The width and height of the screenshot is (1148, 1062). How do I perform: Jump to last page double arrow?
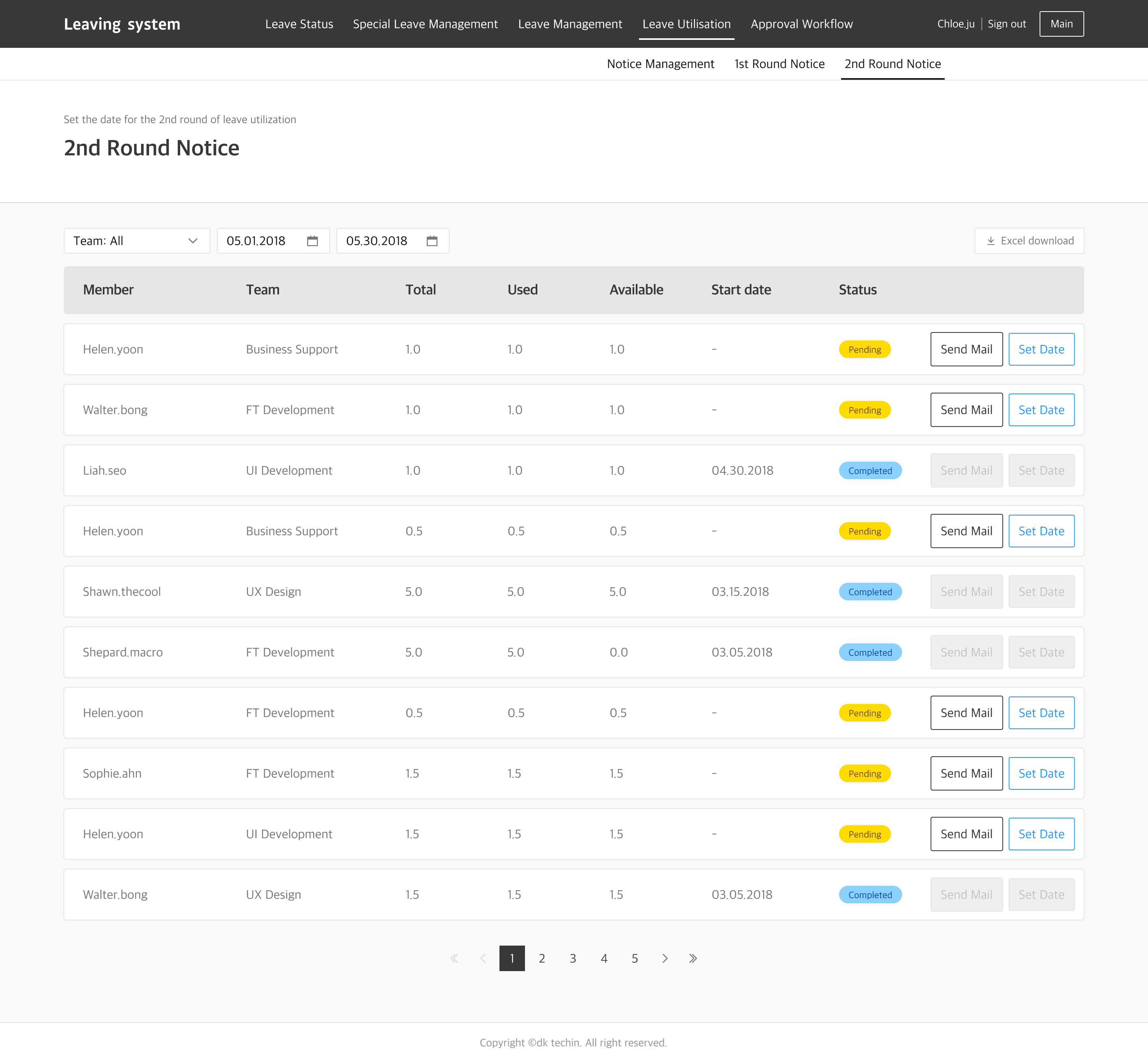693,958
